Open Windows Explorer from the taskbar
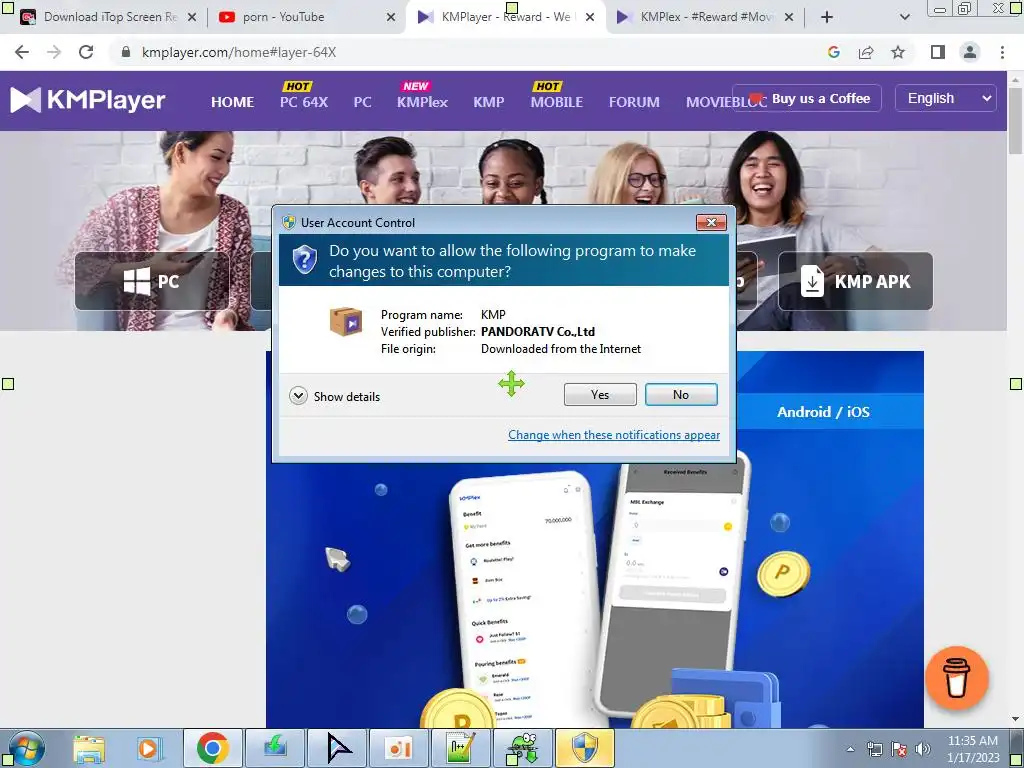Screen dimensions: 1024x768 89,748
